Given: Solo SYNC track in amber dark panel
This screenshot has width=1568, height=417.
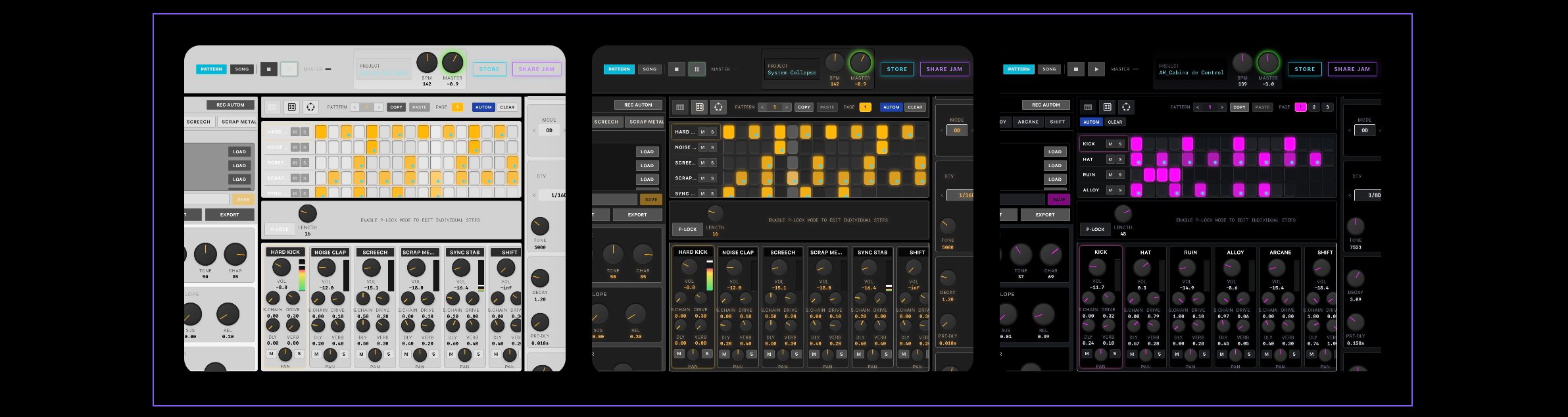Looking at the screenshot, I should (712, 193).
